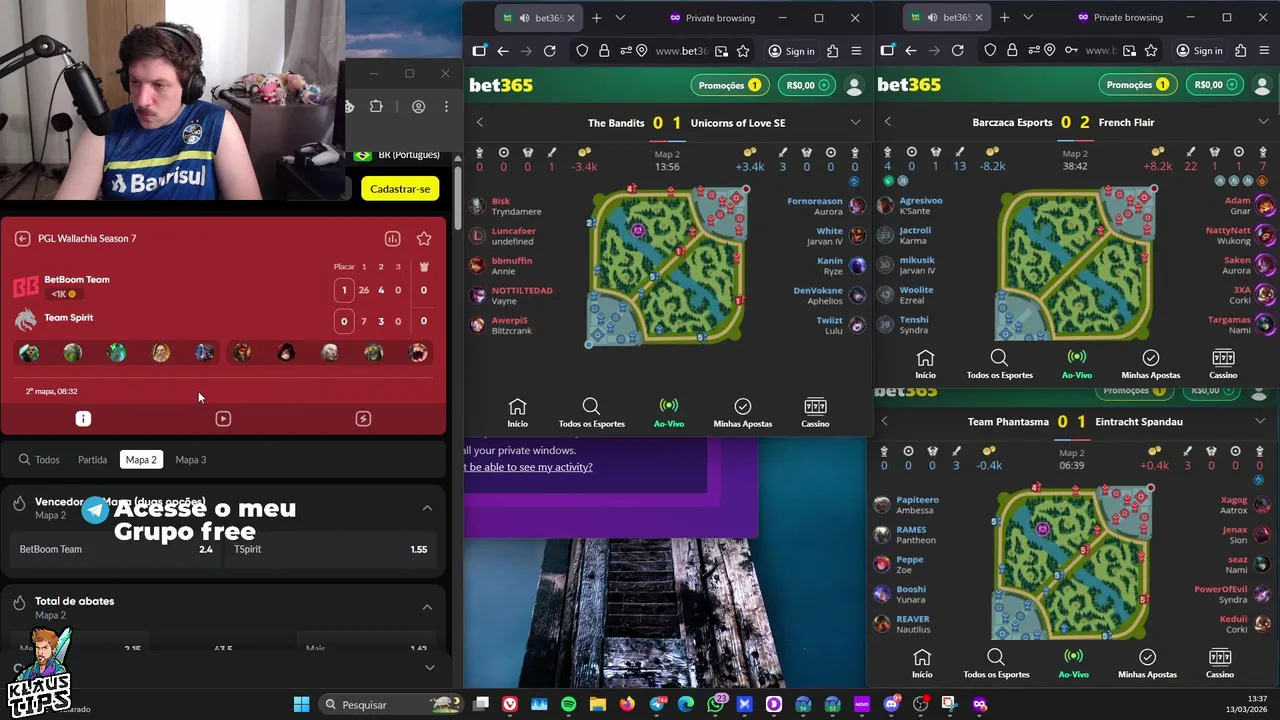Open the live stream play icon tab
The image size is (1280, 720).
[x=223, y=419]
